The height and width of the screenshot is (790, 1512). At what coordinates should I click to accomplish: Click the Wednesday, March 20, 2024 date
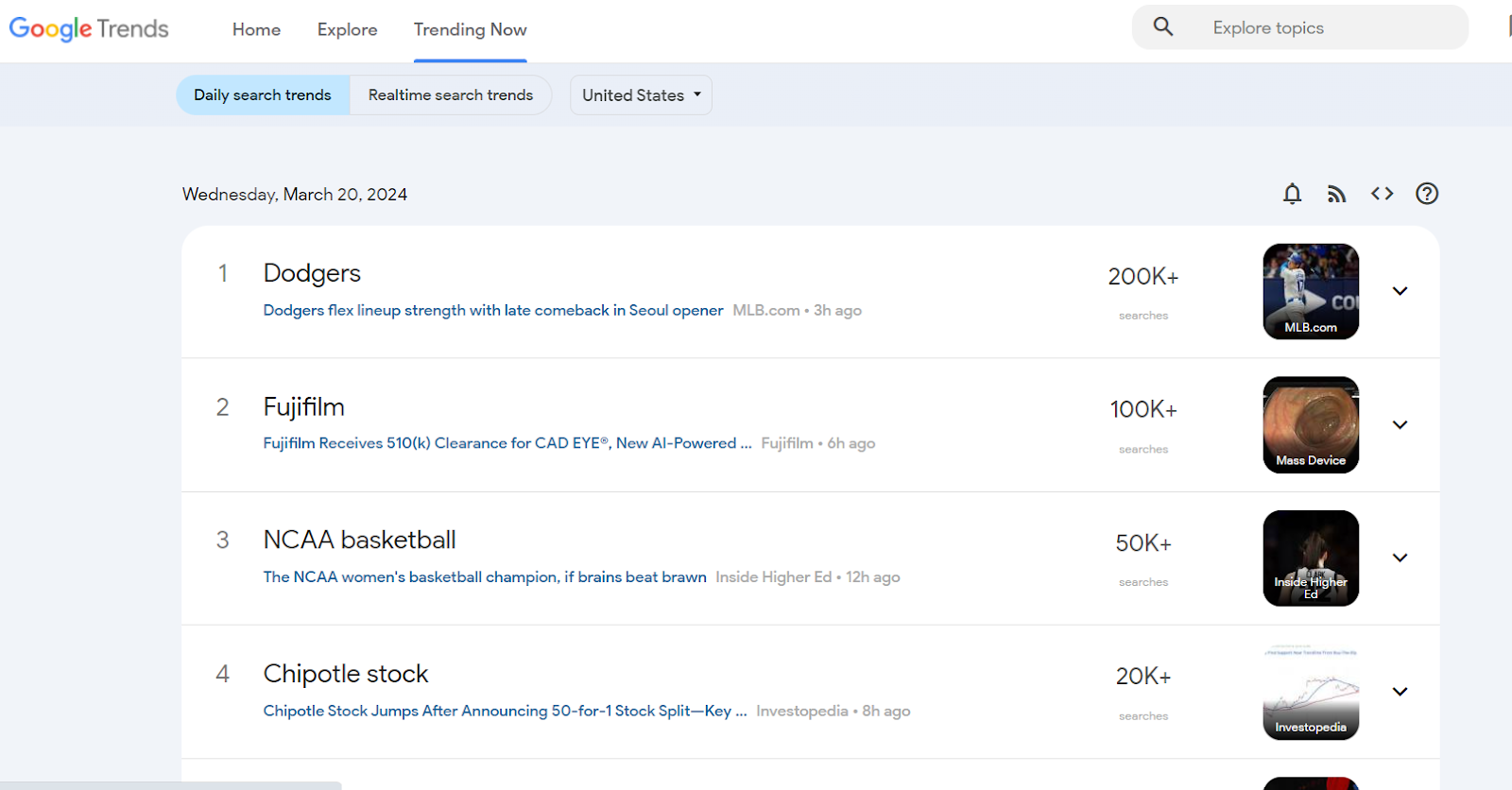[295, 195]
